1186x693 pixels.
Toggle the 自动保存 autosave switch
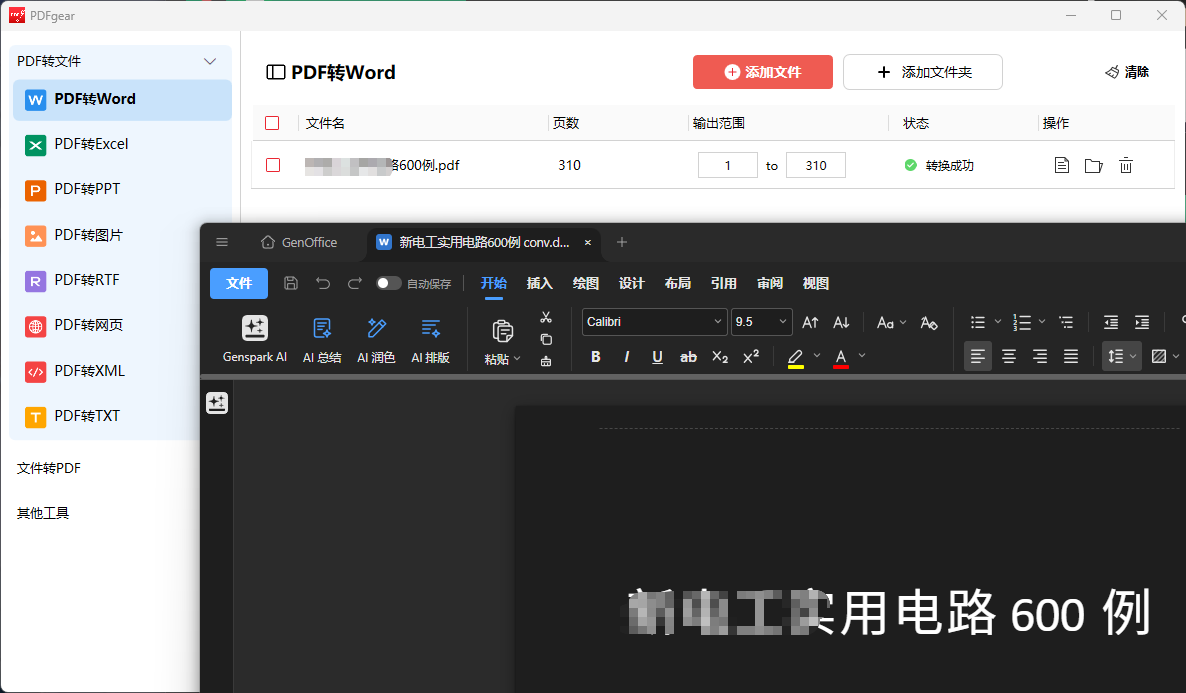389,283
